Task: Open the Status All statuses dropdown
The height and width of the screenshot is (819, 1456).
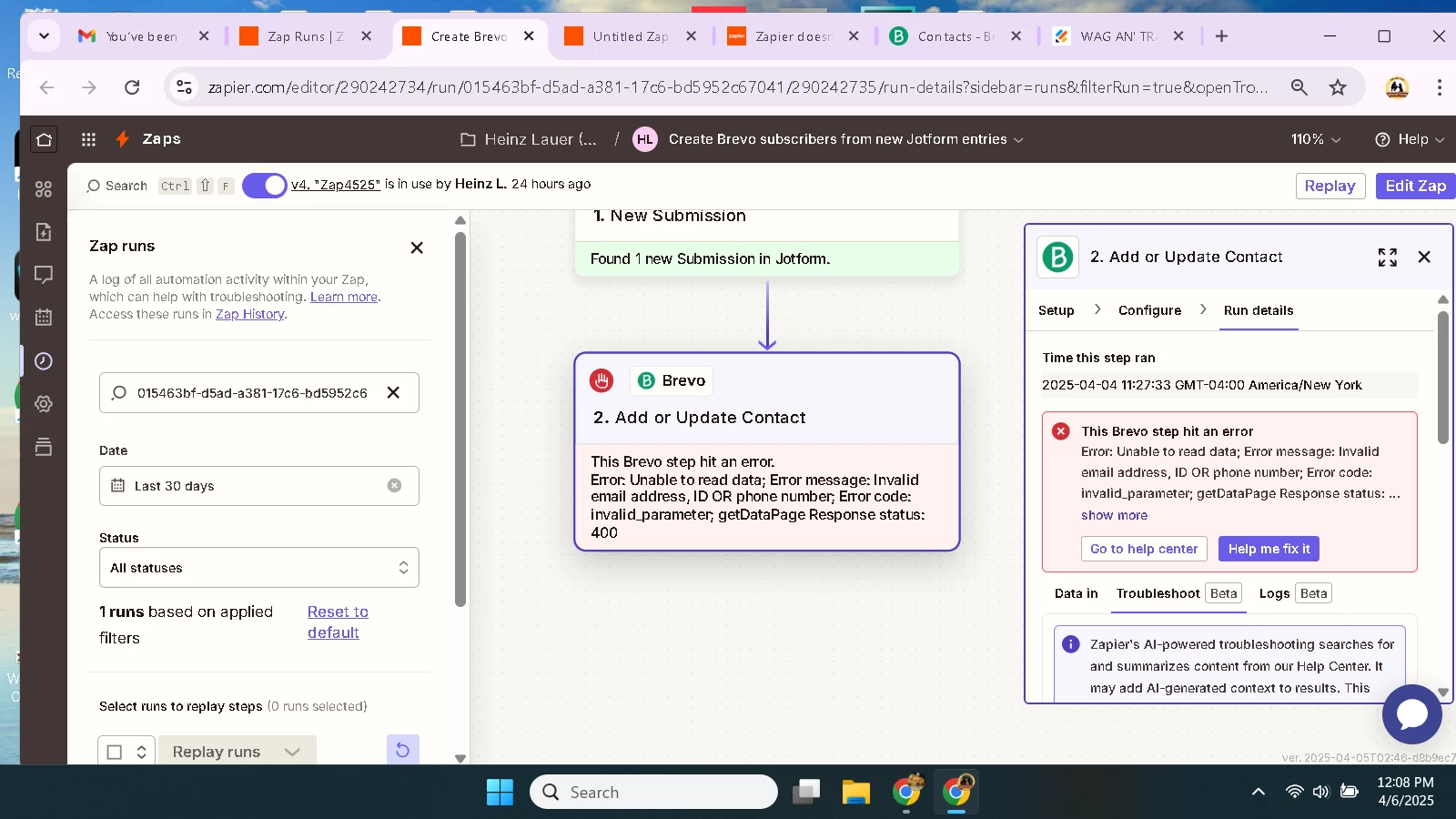Action: (x=258, y=567)
